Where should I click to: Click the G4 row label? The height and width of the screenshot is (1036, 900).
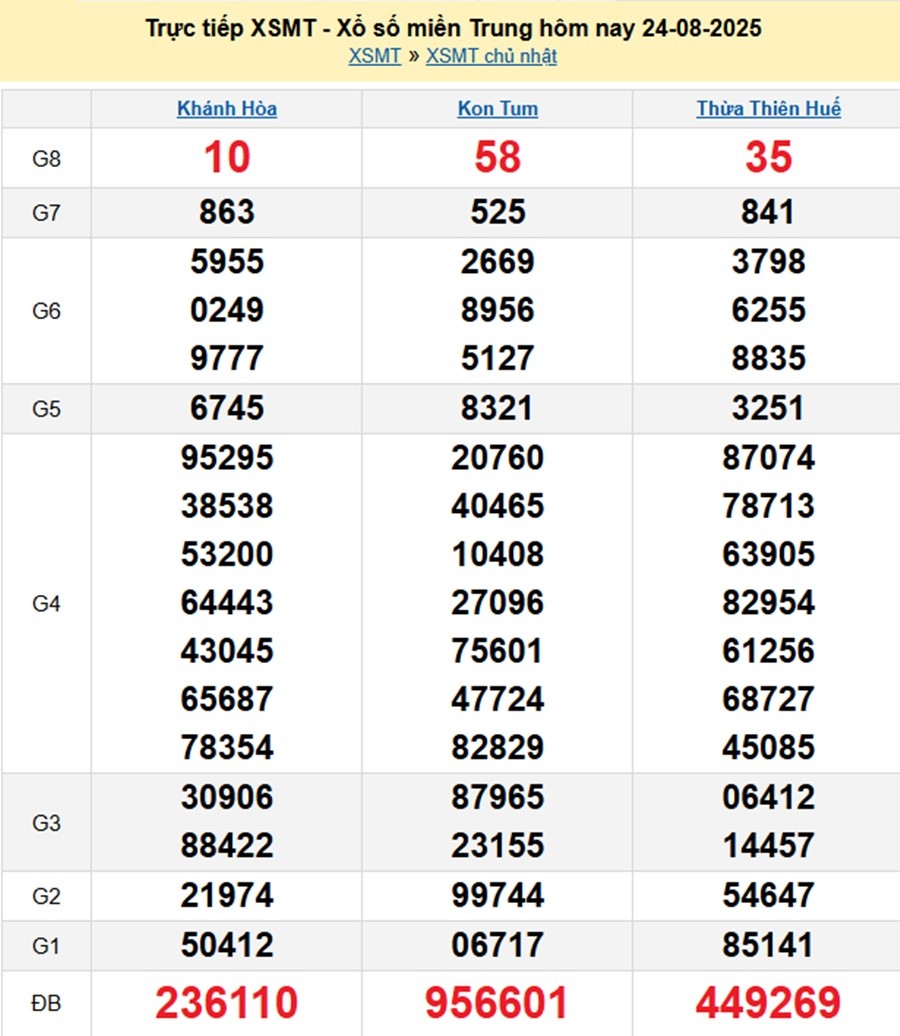coord(46,603)
